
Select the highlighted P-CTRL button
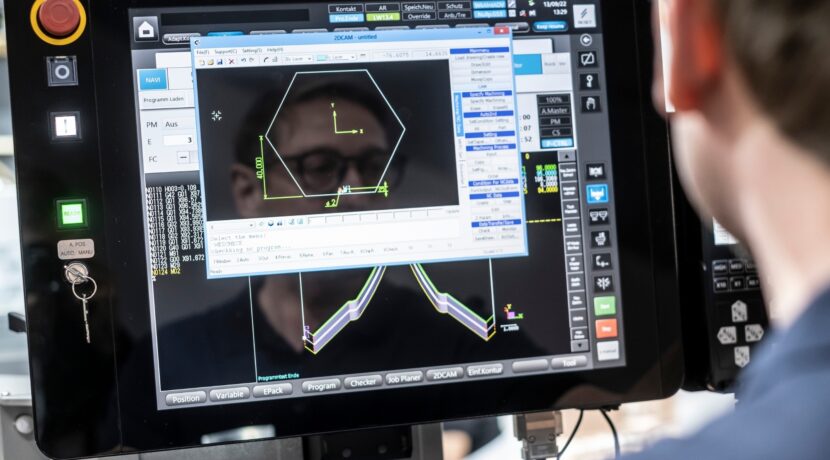[x=556, y=143]
